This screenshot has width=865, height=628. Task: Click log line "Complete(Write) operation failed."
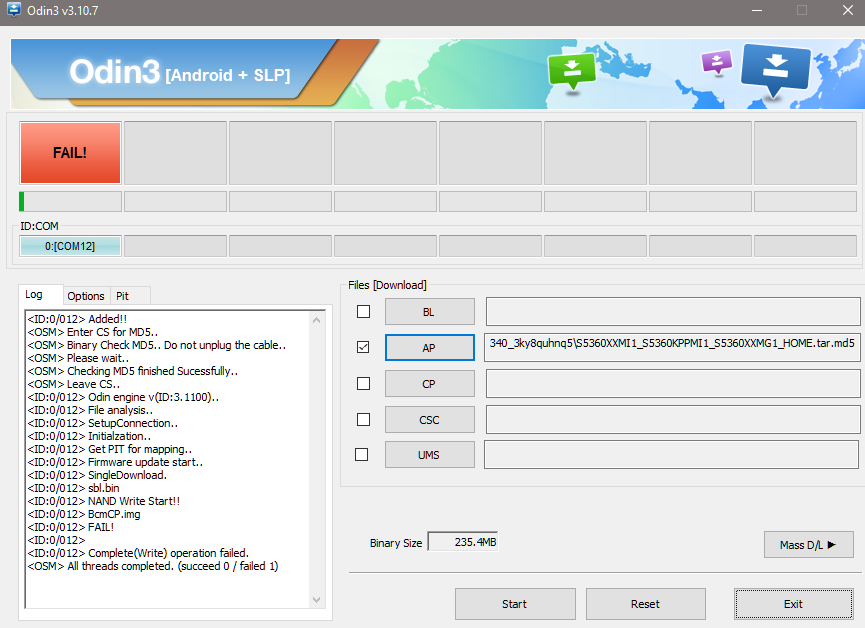point(168,553)
